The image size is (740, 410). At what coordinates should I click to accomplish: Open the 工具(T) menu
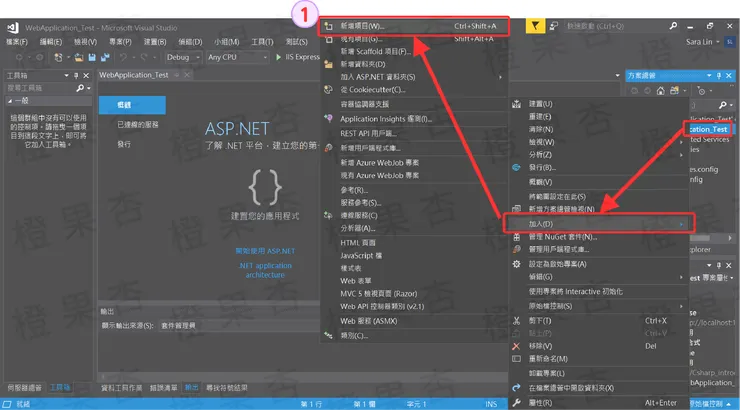click(262, 42)
